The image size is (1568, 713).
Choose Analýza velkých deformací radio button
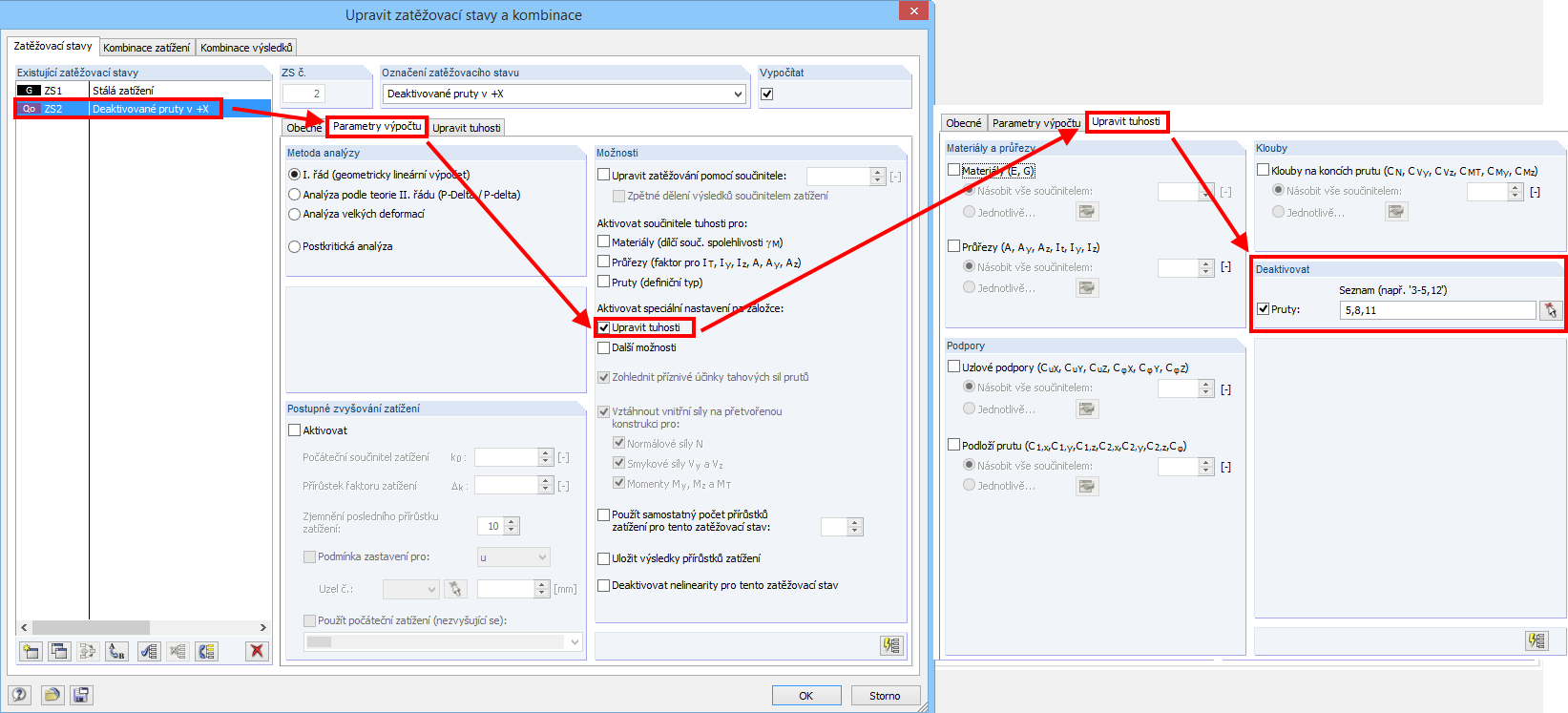pyautogui.click(x=294, y=214)
